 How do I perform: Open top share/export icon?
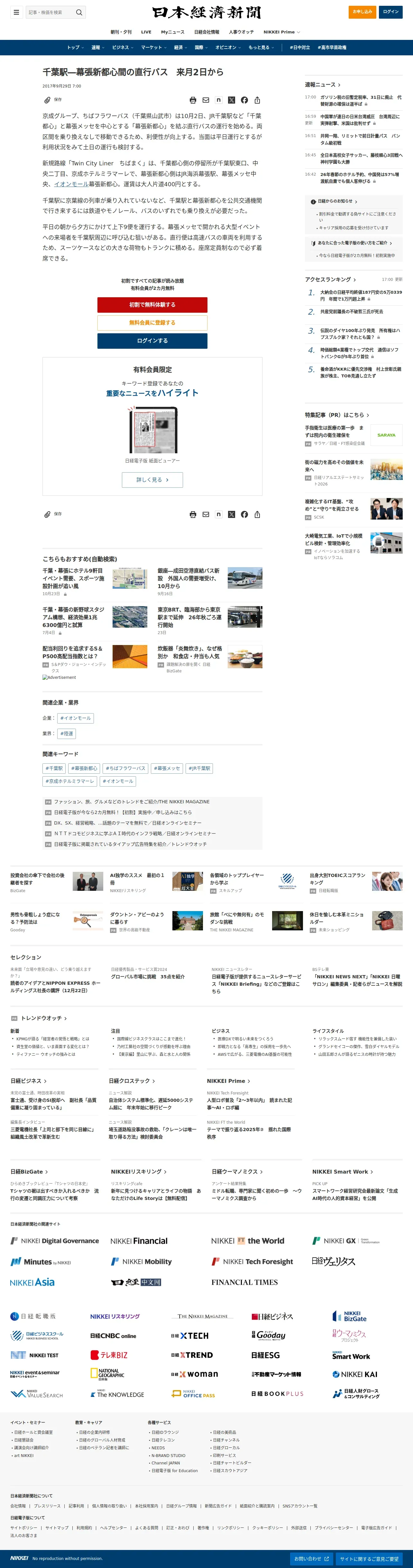coord(257,100)
